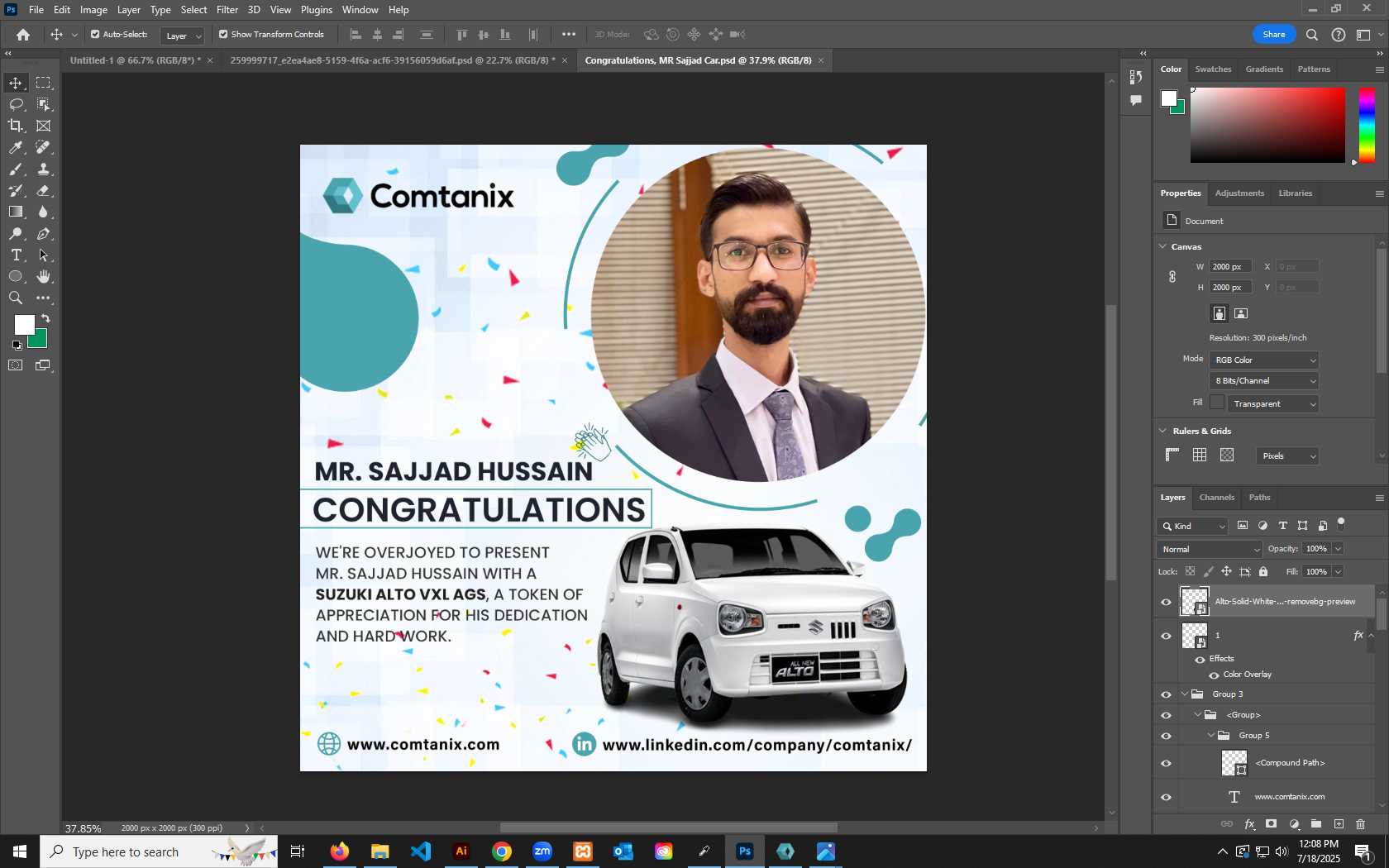
Task: Open the 8 Bits/Channel dropdown
Action: [x=1263, y=381]
